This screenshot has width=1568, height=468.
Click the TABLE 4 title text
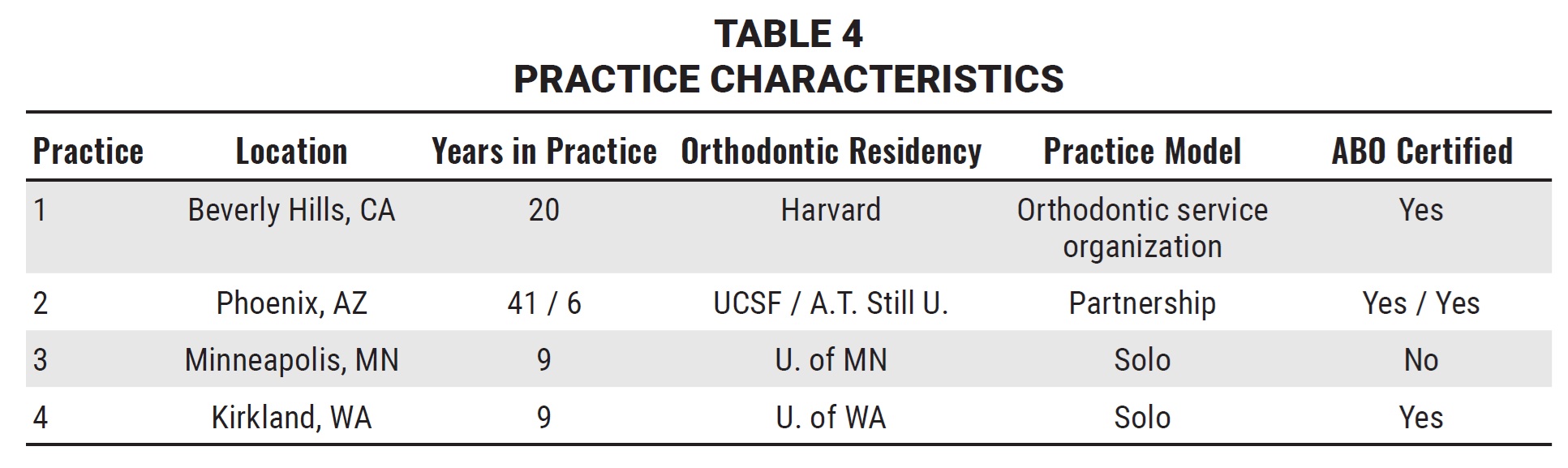point(788,34)
